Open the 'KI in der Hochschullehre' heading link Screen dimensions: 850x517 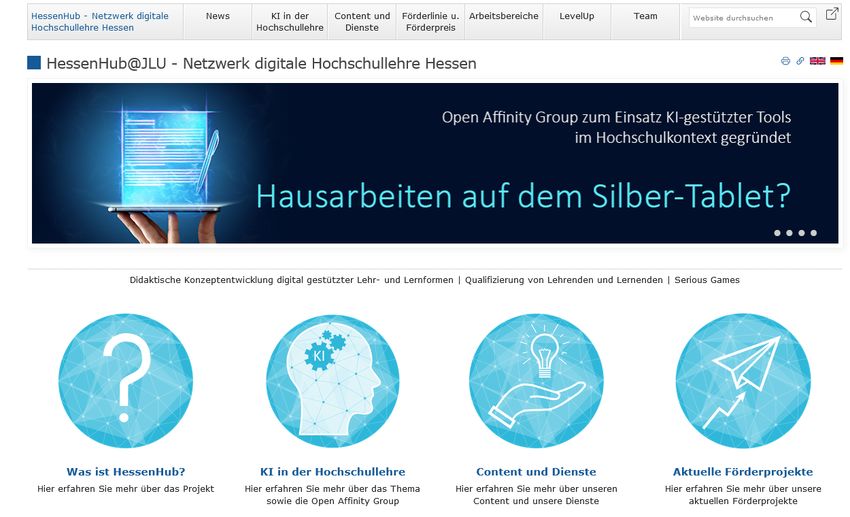click(x=332, y=471)
